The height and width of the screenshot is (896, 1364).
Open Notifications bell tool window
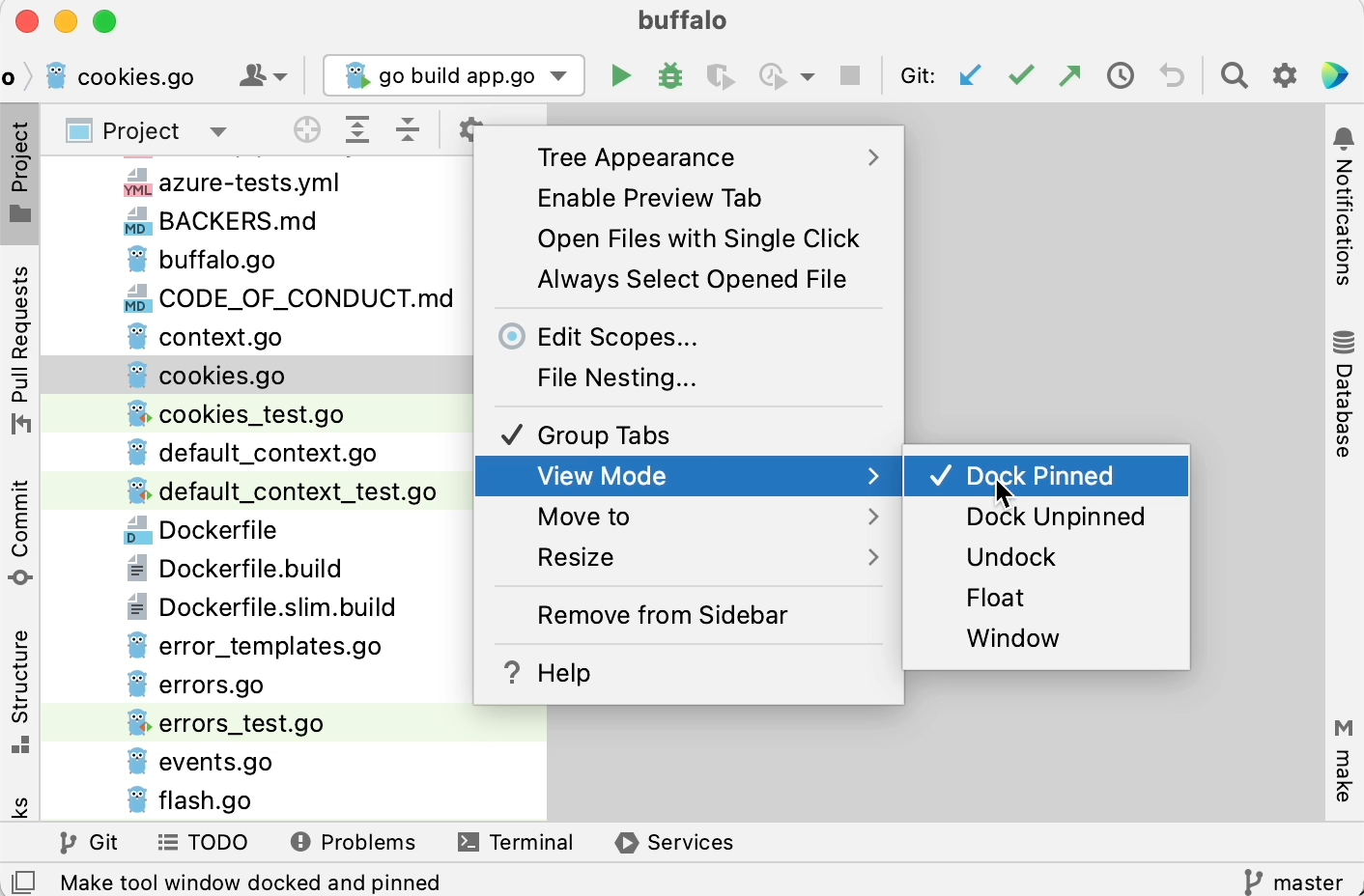pyautogui.click(x=1344, y=207)
